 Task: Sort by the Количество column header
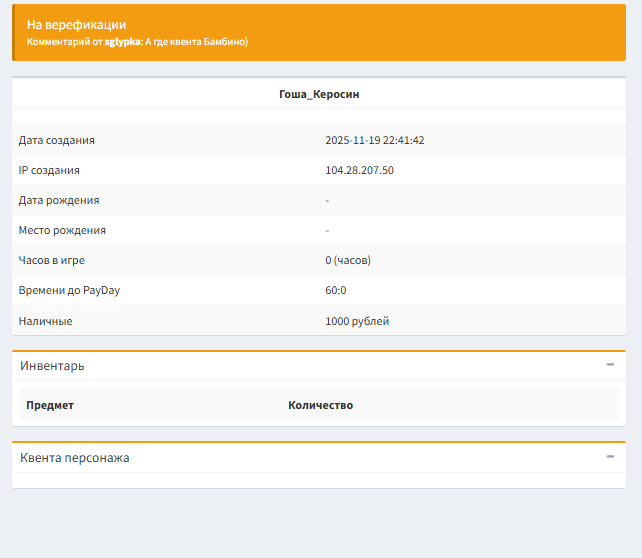320,405
